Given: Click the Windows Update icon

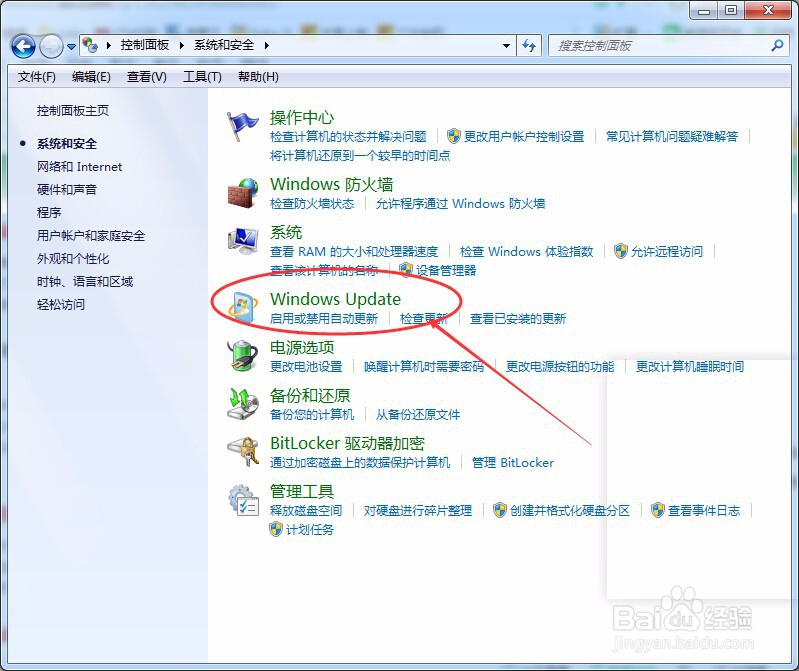Looking at the screenshot, I should point(243,307).
